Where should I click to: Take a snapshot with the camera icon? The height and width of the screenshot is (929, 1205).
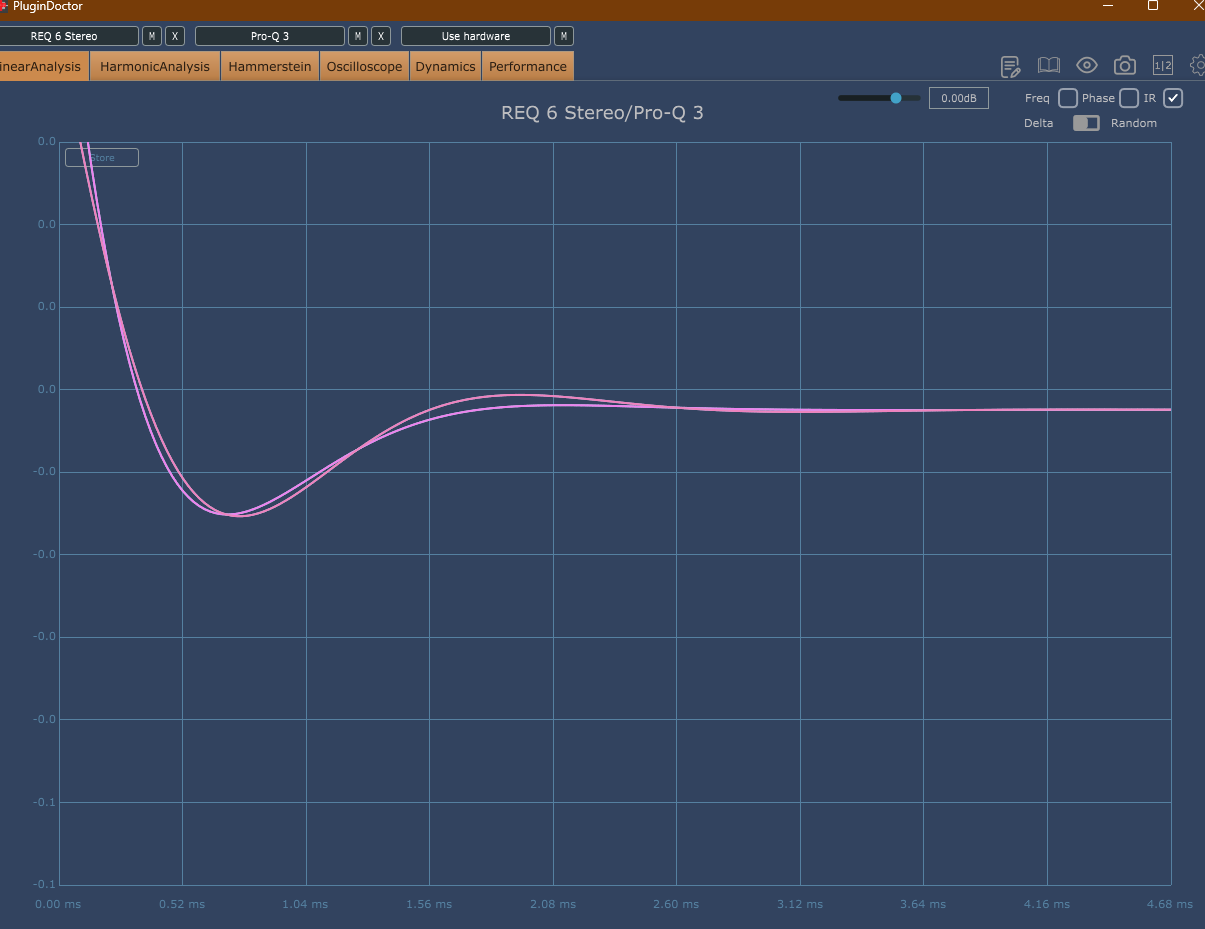[1125, 66]
